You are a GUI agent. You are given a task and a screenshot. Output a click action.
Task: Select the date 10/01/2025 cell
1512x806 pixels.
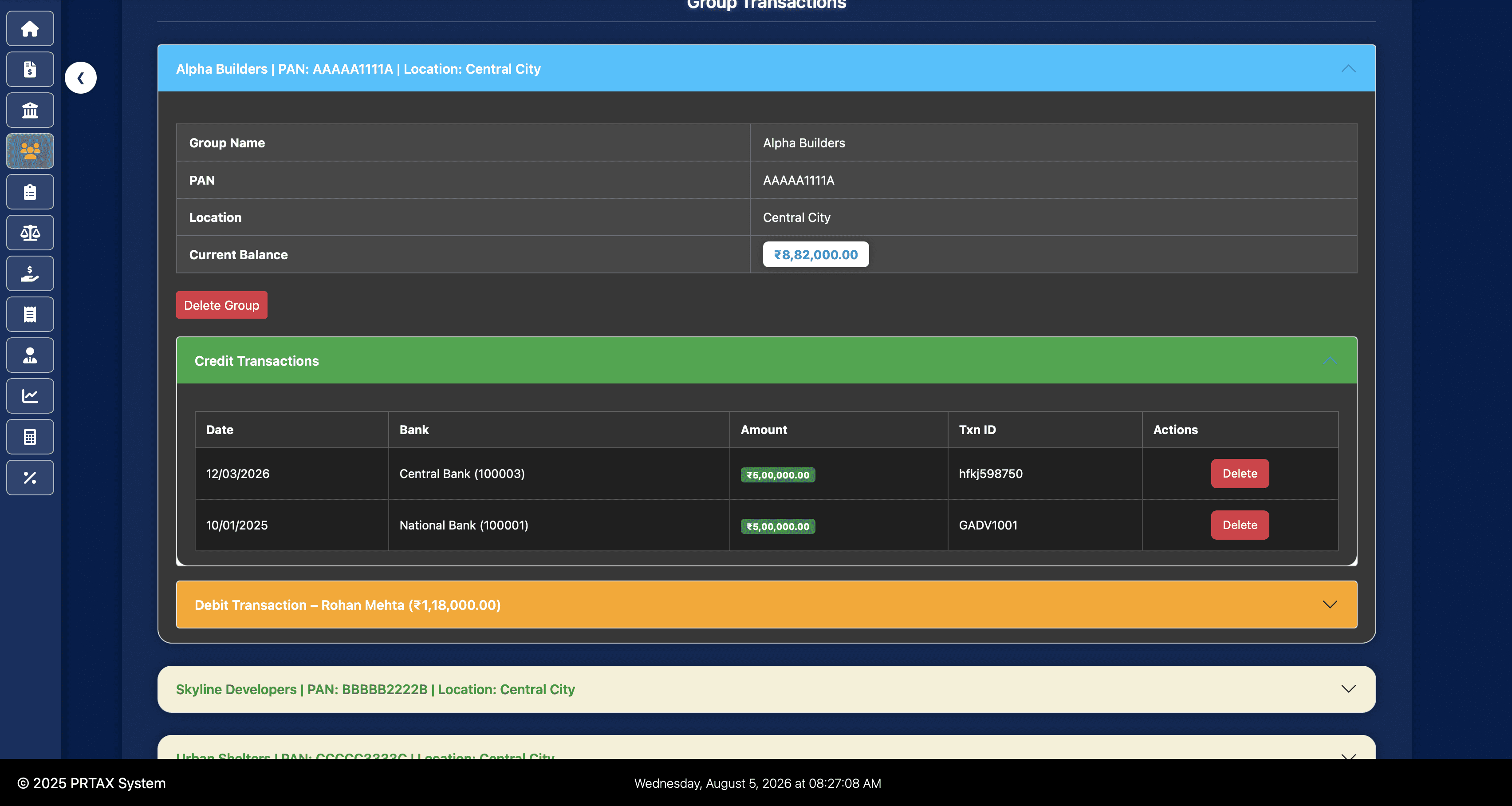[292, 525]
